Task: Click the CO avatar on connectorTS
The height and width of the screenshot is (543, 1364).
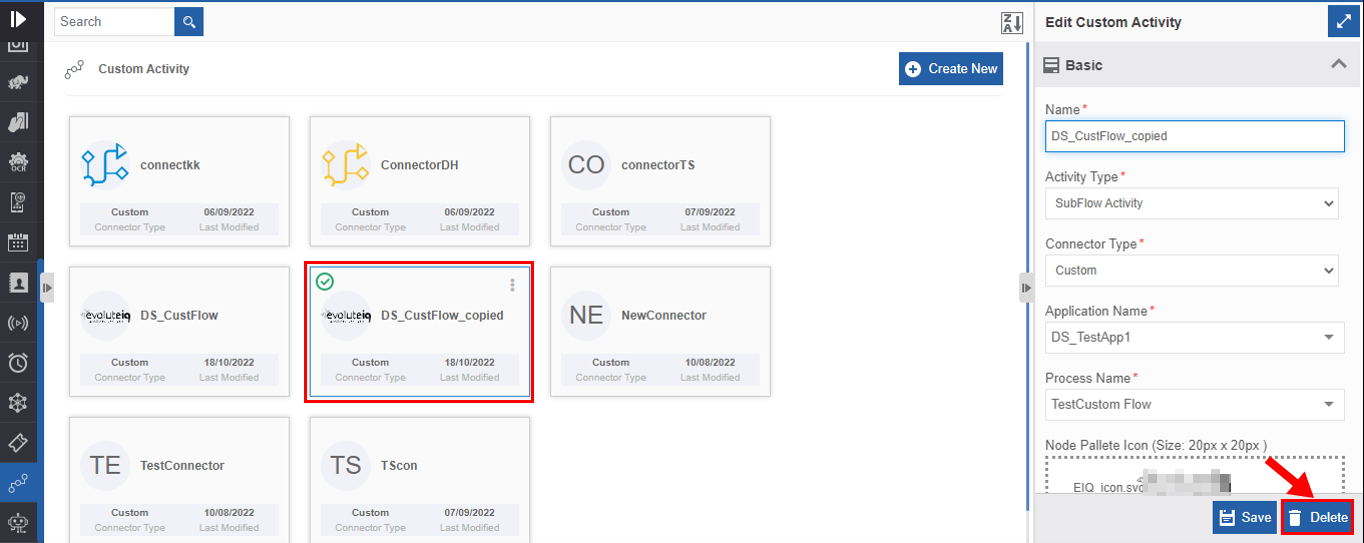Action: [x=586, y=165]
